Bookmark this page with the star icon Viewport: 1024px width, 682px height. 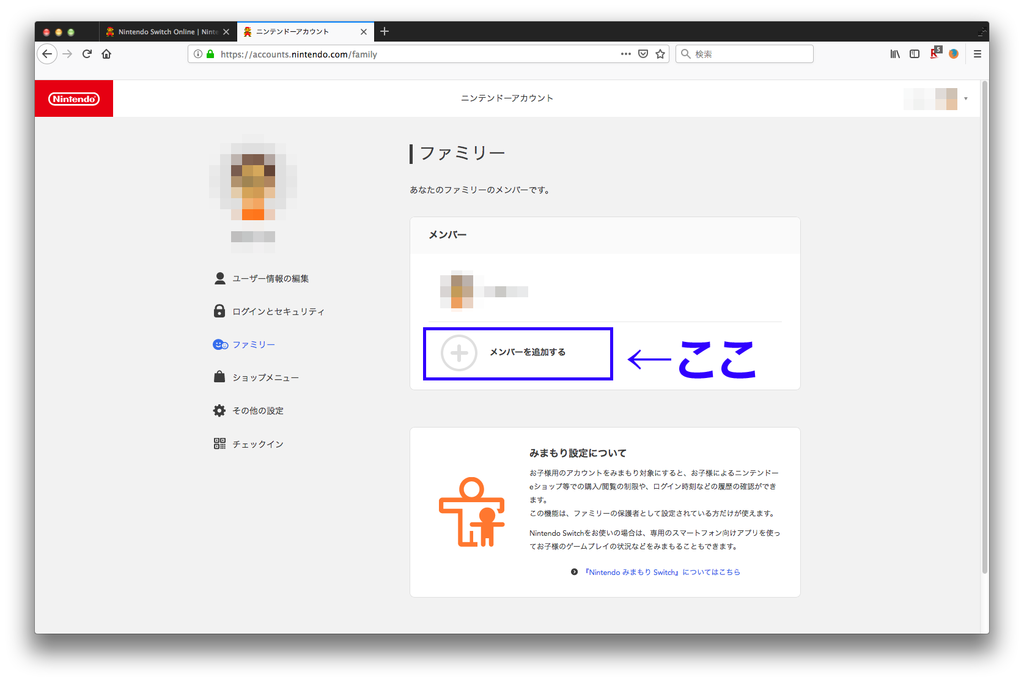click(x=660, y=54)
